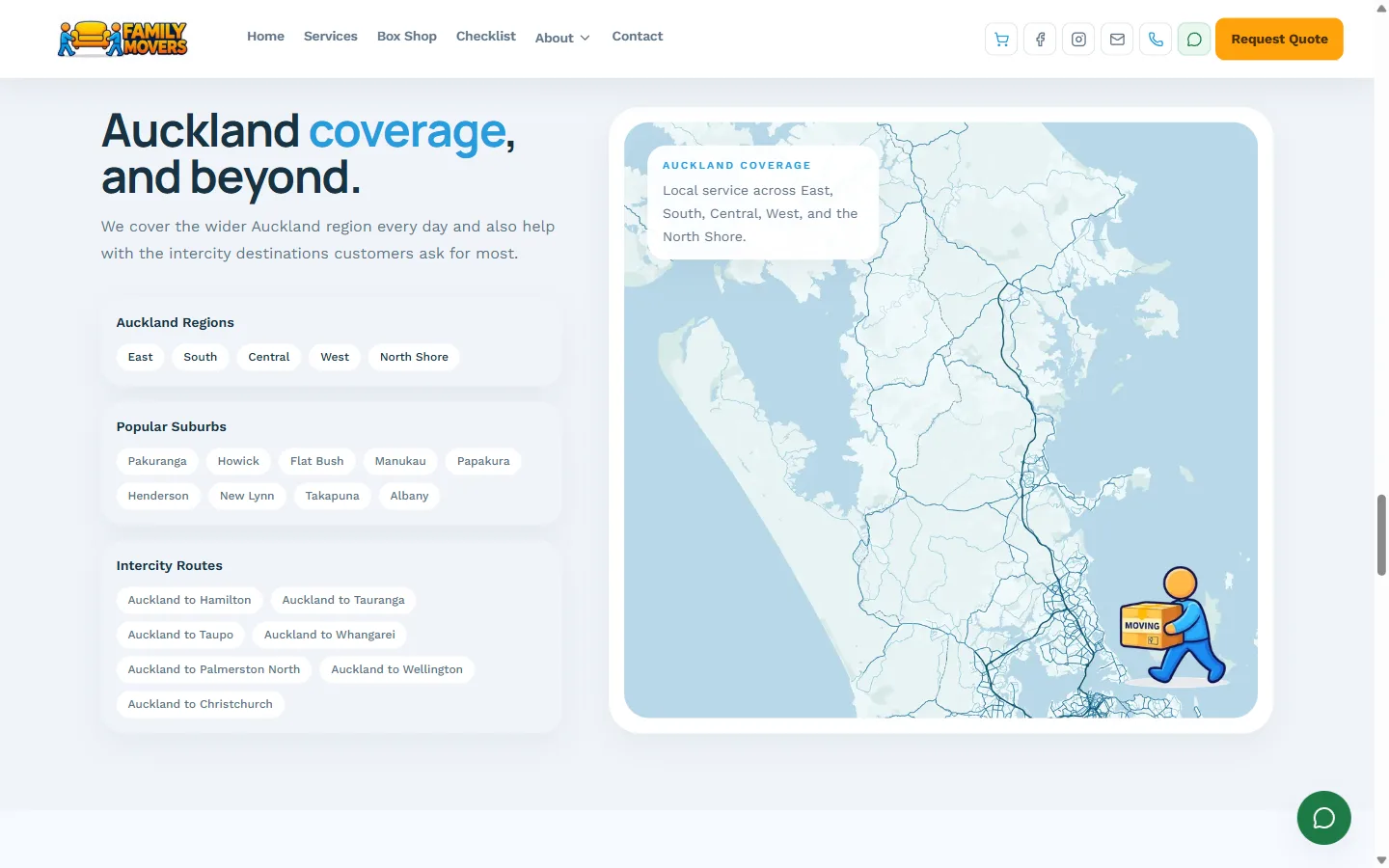
Task: Click the Auckland coverage map image
Action: click(x=940, y=420)
